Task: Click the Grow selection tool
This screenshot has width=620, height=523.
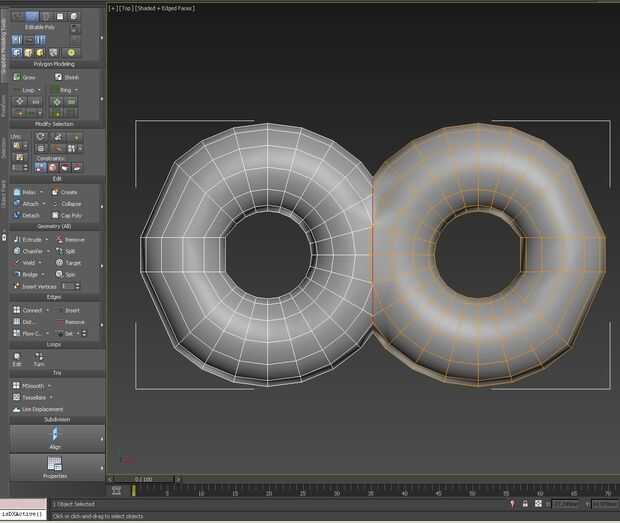Action: [x=27, y=77]
